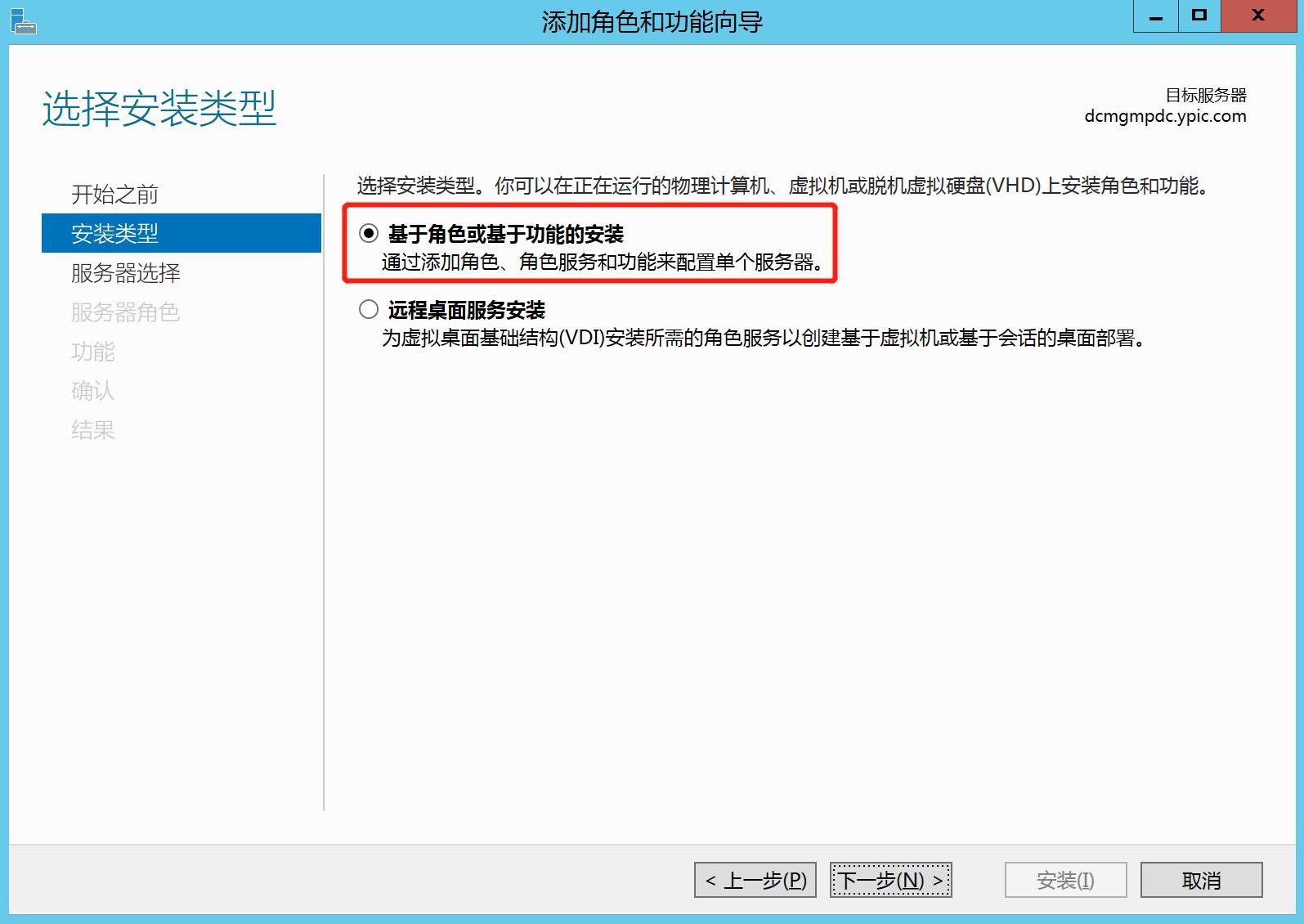Continue with the 下一步(N) button
This screenshot has width=1304, height=924.
[x=890, y=880]
